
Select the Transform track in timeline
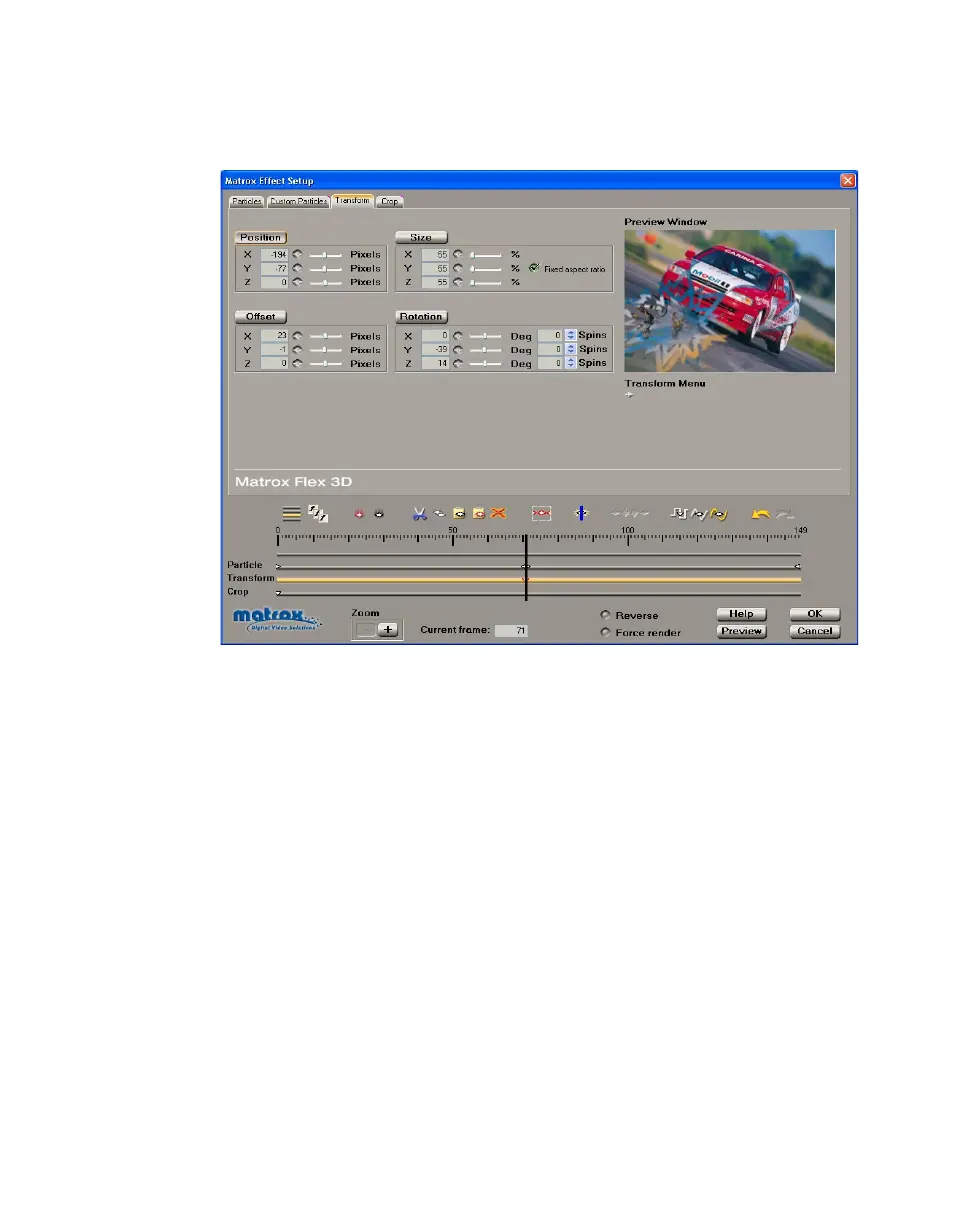click(x=538, y=579)
